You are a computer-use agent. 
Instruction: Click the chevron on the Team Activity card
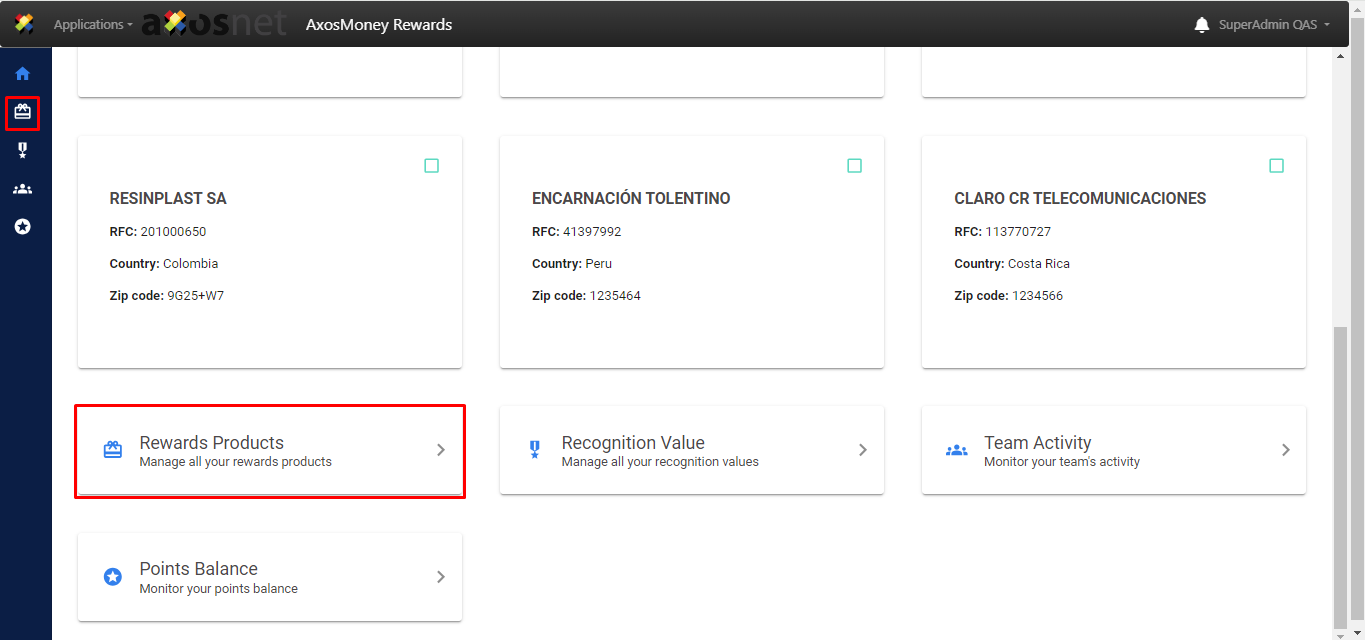(1286, 450)
